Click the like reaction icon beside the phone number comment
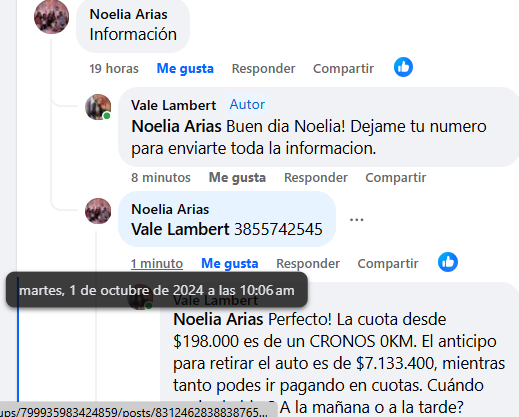This screenshot has width=519, height=417. (x=448, y=262)
